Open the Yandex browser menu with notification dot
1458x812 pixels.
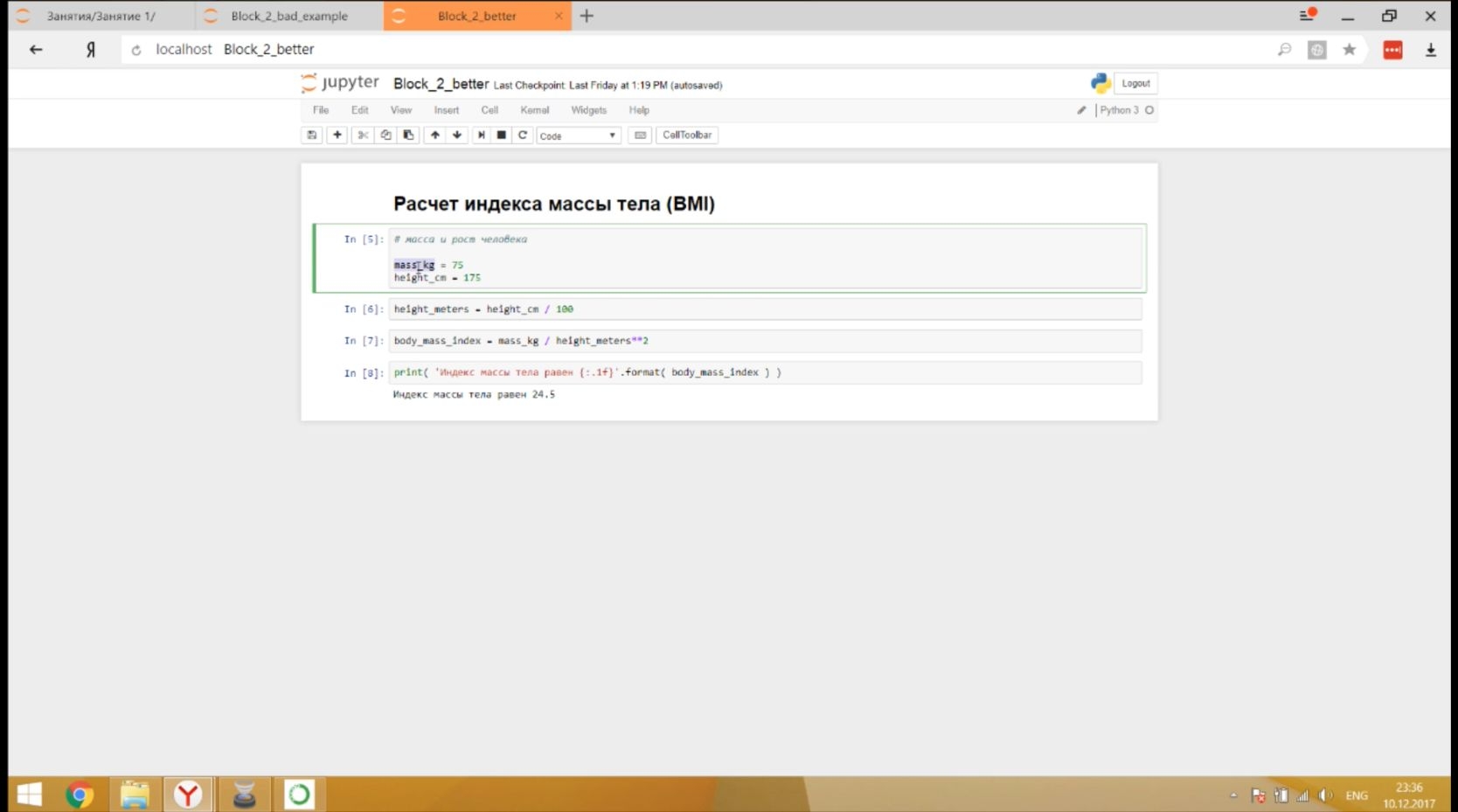(1308, 15)
